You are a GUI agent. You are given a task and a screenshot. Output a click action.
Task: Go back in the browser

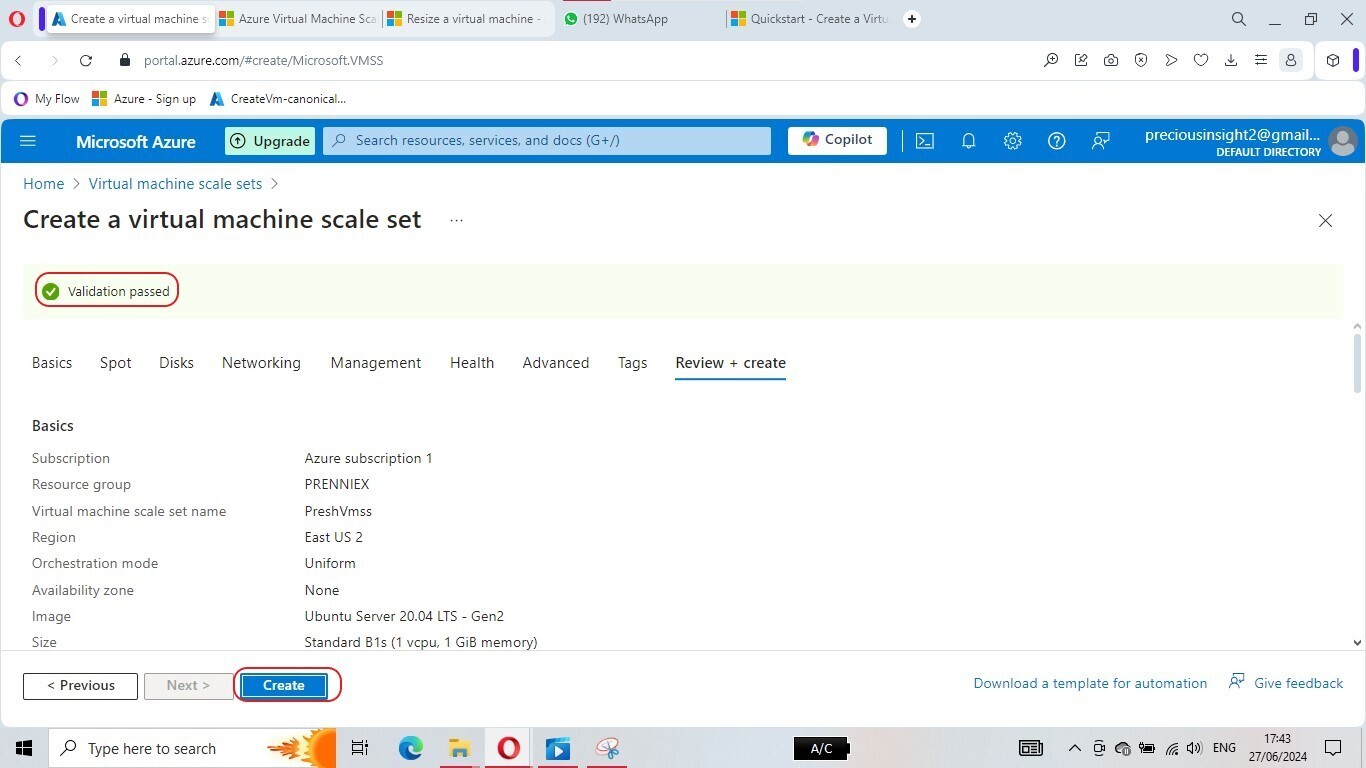tap(19, 60)
